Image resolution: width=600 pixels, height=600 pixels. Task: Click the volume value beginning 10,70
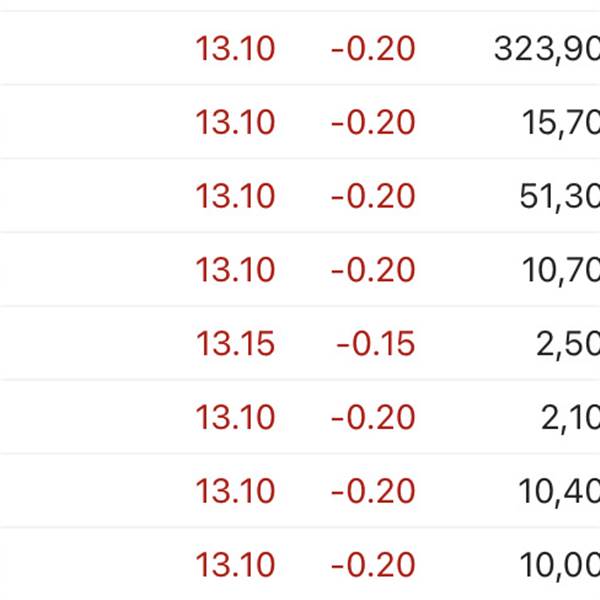tap(561, 270)
